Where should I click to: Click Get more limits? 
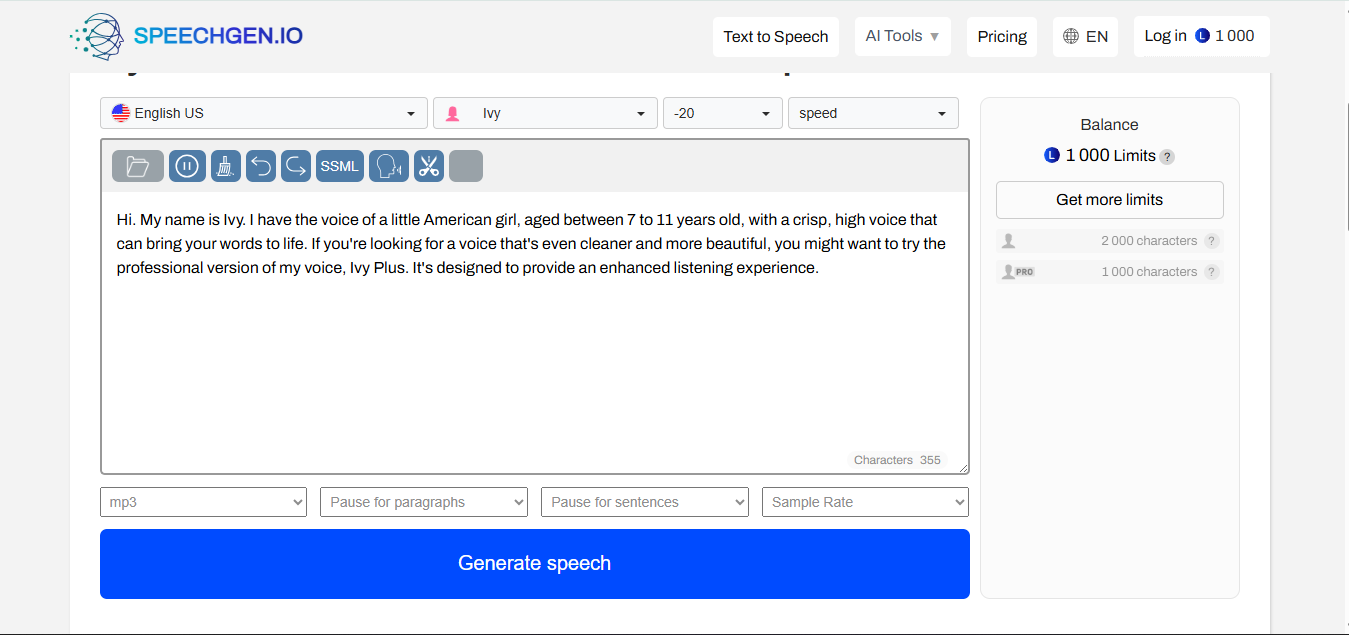pyautogui.click(x=1109, y=200)
